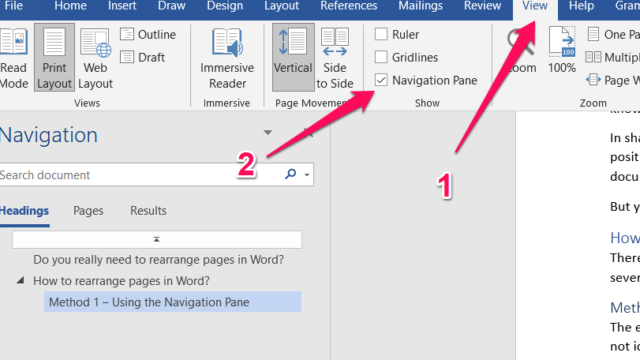Select the Pages tab in Navigation
The width and height of the screenshot is (640, 360).
tap(88, 211)
